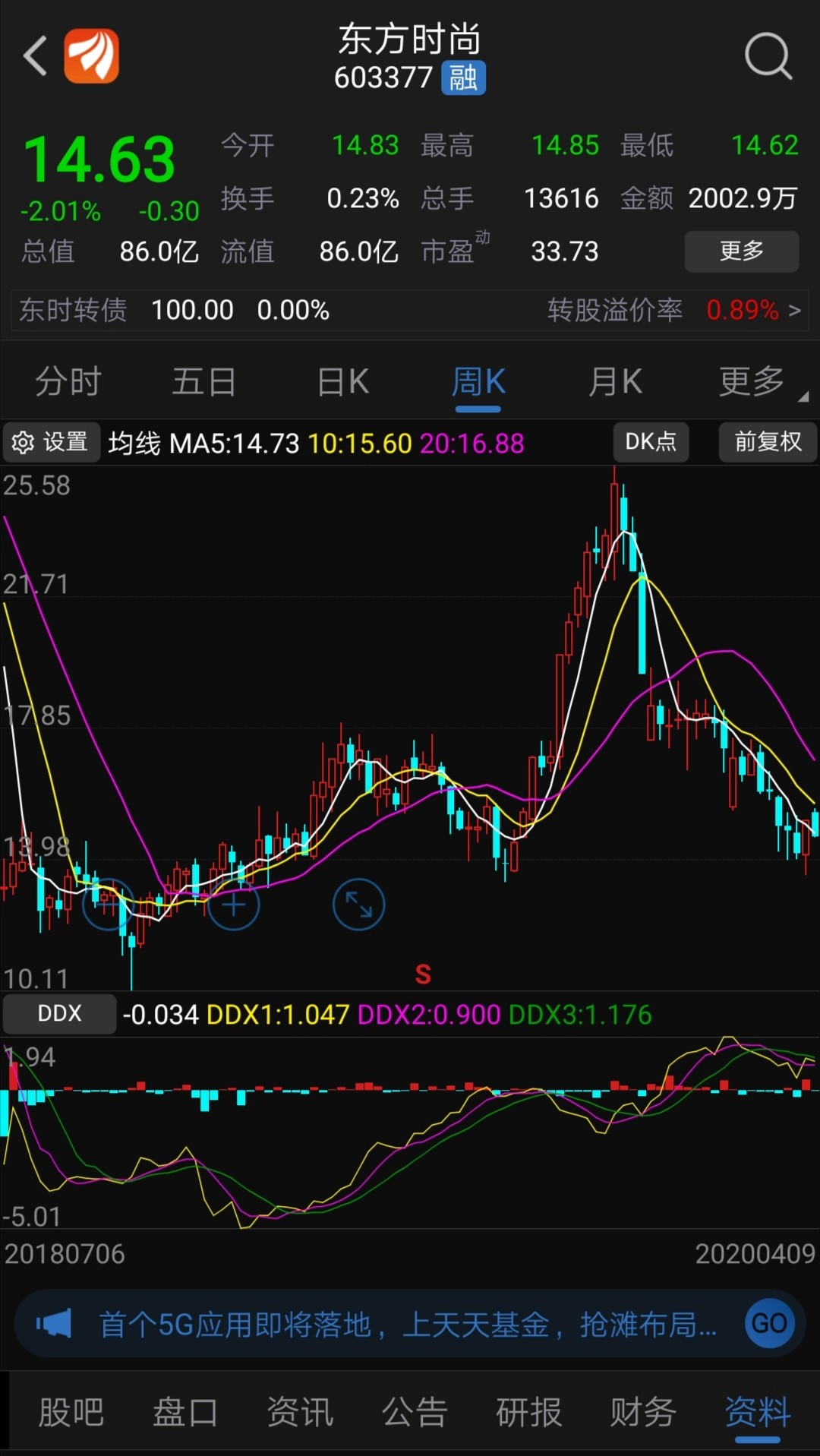This screenshot has width=820, height=1456.
Task: Tap the end date 20200409
Action: [755, 1254]
